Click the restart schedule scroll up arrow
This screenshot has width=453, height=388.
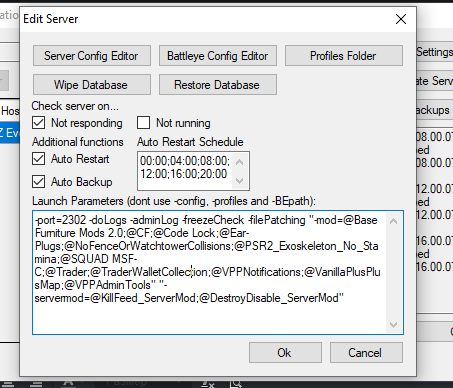(x=239, y=162)
